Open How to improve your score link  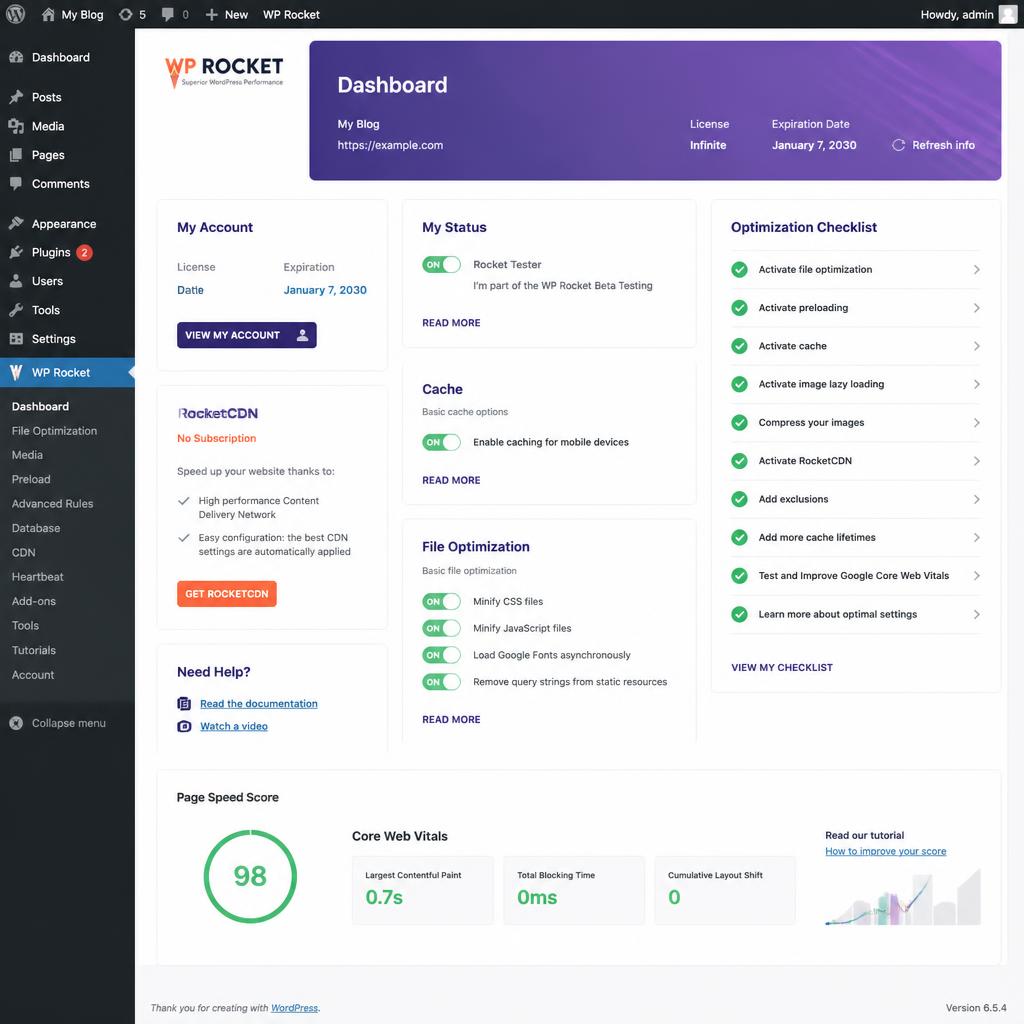(886, 851)
